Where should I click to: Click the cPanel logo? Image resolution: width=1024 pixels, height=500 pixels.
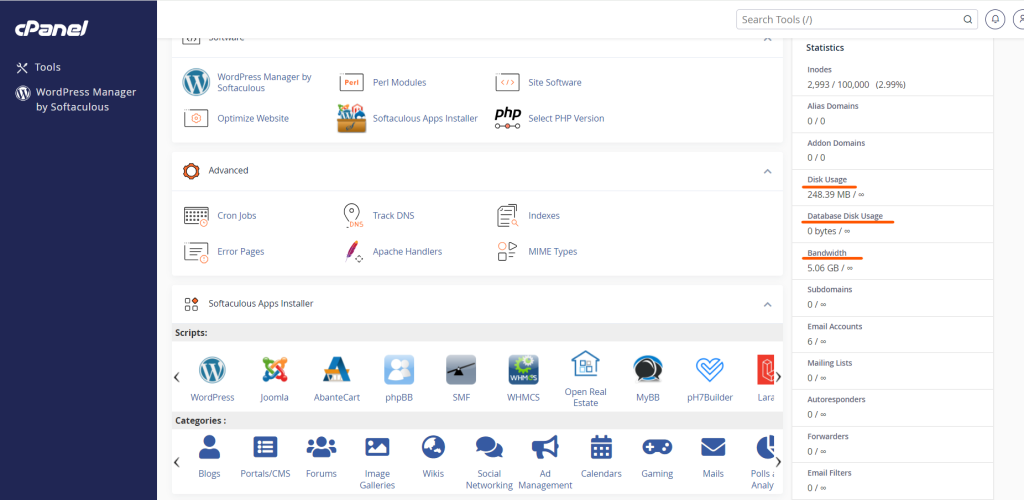(x=52, y=28)
